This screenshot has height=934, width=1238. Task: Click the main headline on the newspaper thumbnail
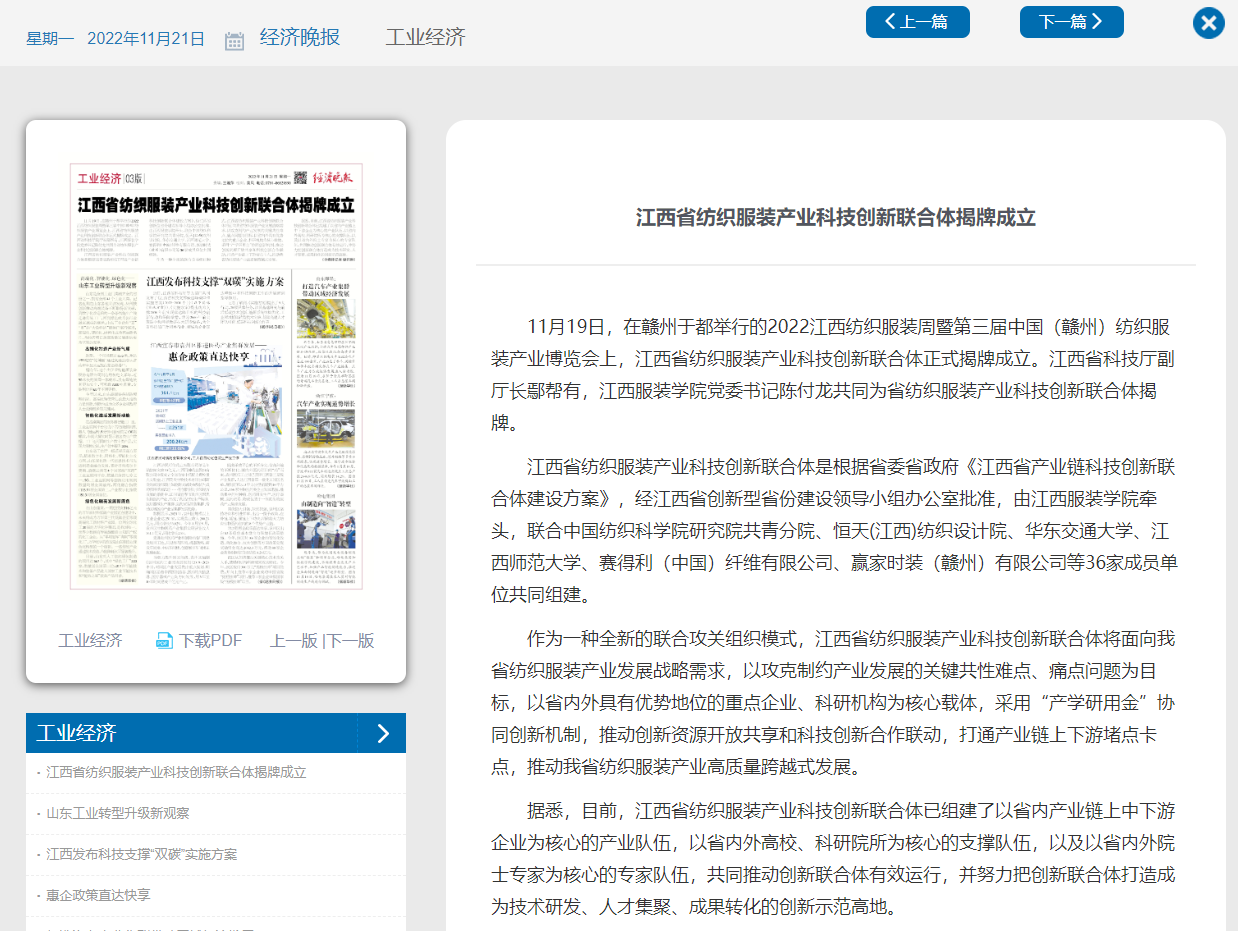coord(216,206)
